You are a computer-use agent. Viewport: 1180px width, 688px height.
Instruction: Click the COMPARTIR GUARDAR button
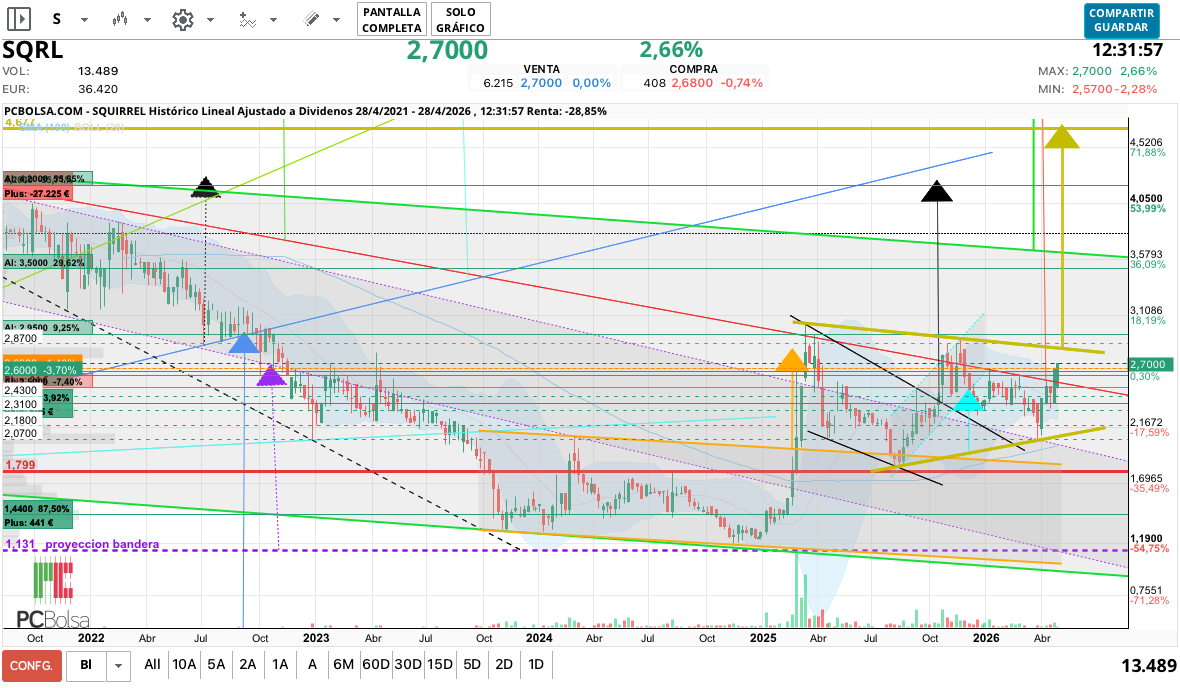[1121, 20]
